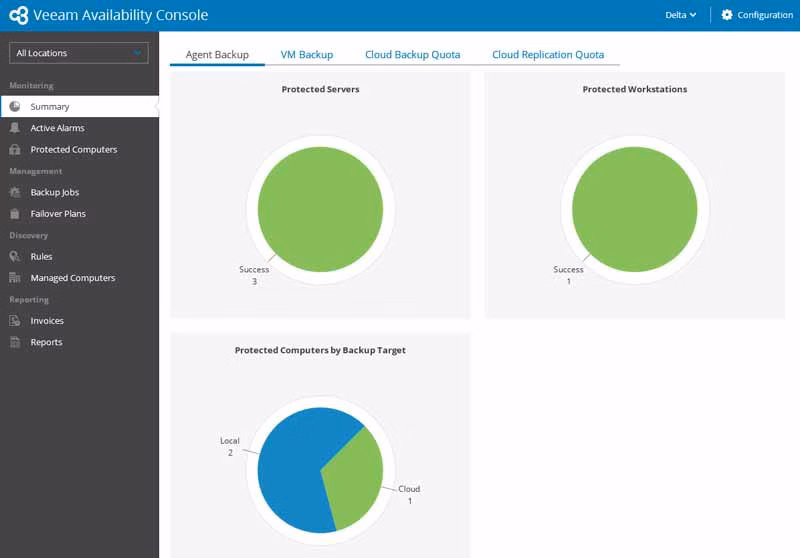Click the Managed Computers icon

pos(15,278)
